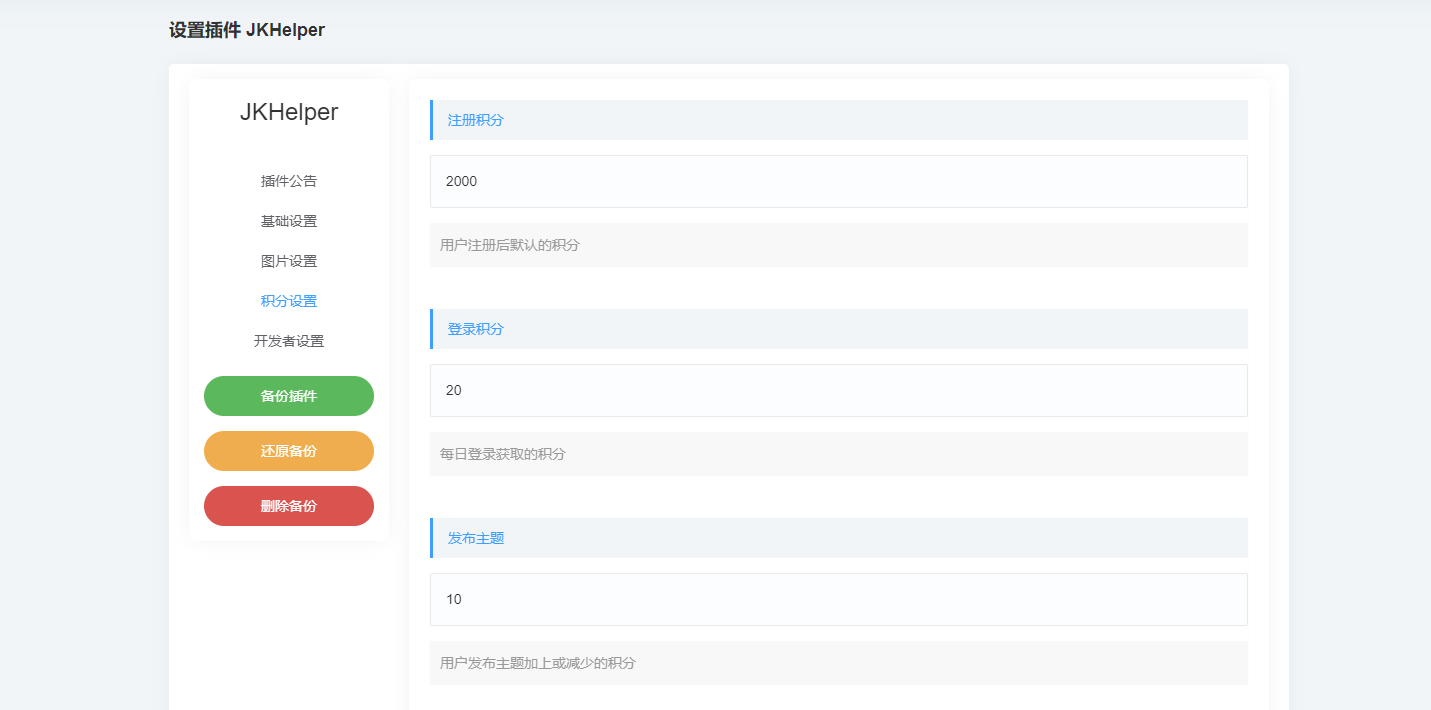Image resolution: width=1431 pixels, height=710 pixels.
Task: Click the red 删除备份 button
Action: click(x=289, y=506)
